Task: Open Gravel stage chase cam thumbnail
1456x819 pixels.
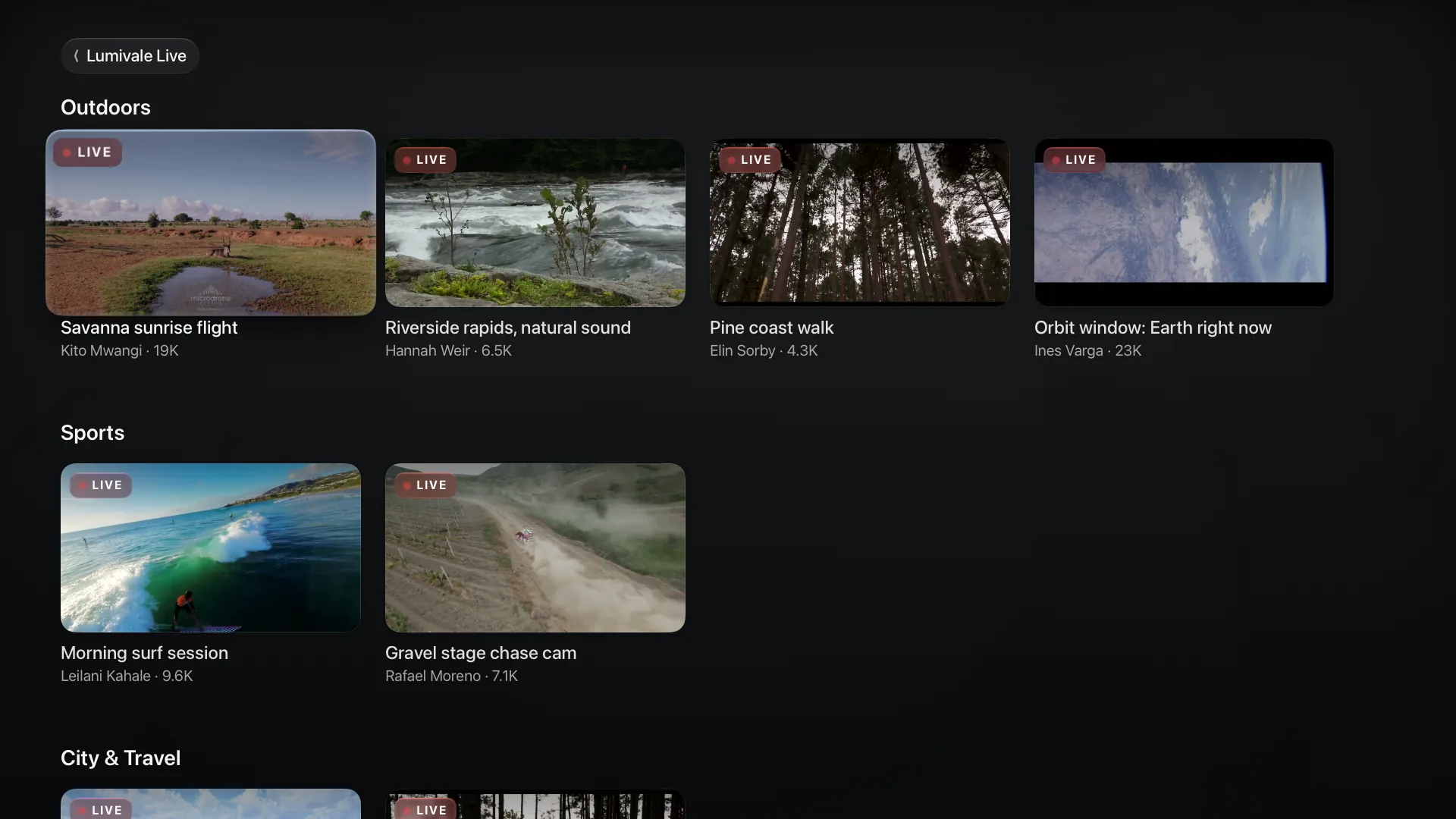Action: [x=535, y=548]
